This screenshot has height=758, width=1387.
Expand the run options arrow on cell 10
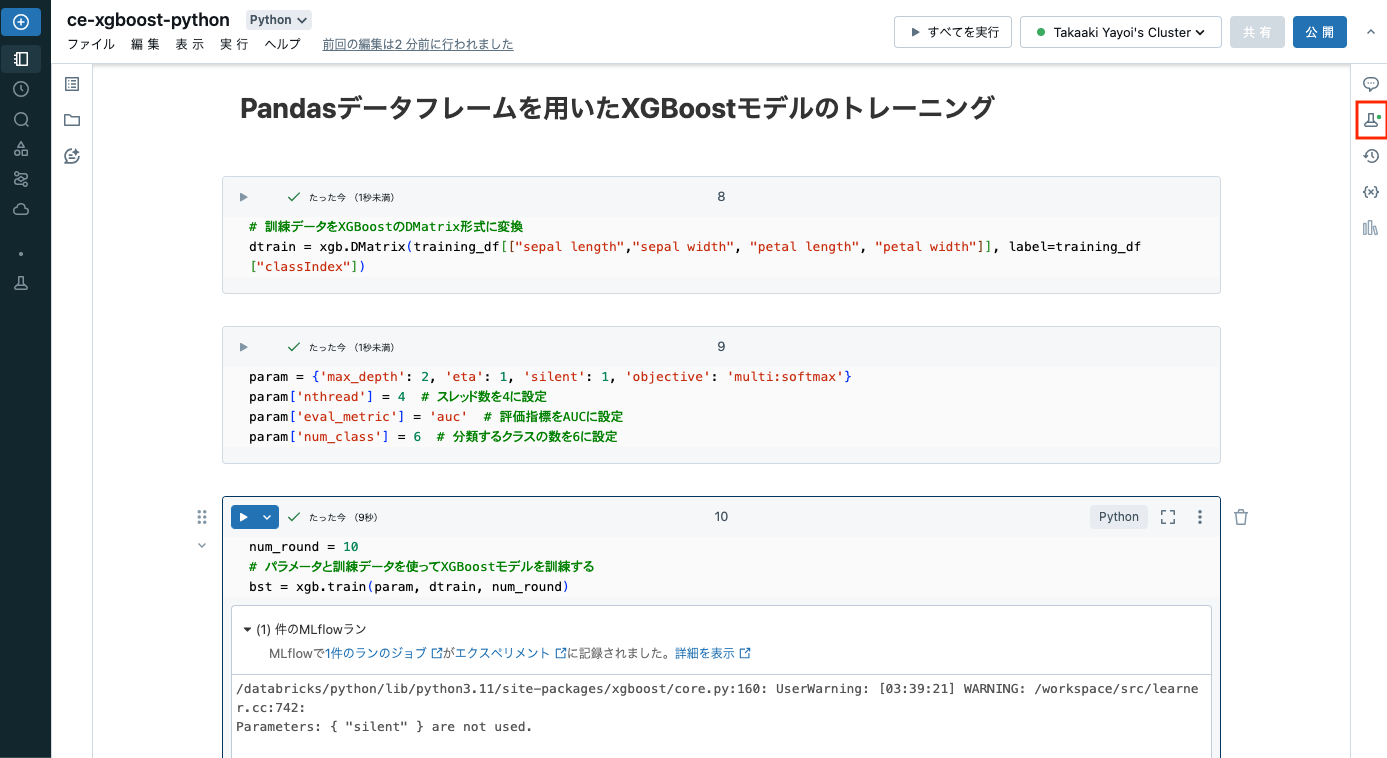coord(266,516)
